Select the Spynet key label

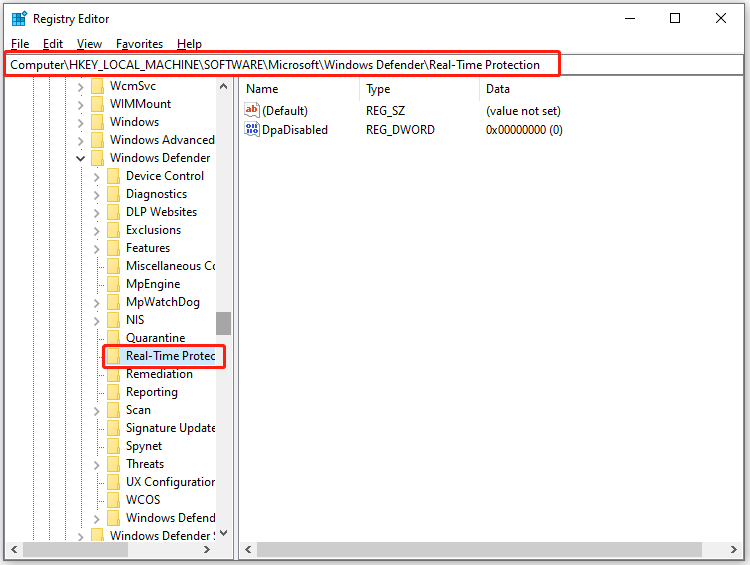click(144, 446)
